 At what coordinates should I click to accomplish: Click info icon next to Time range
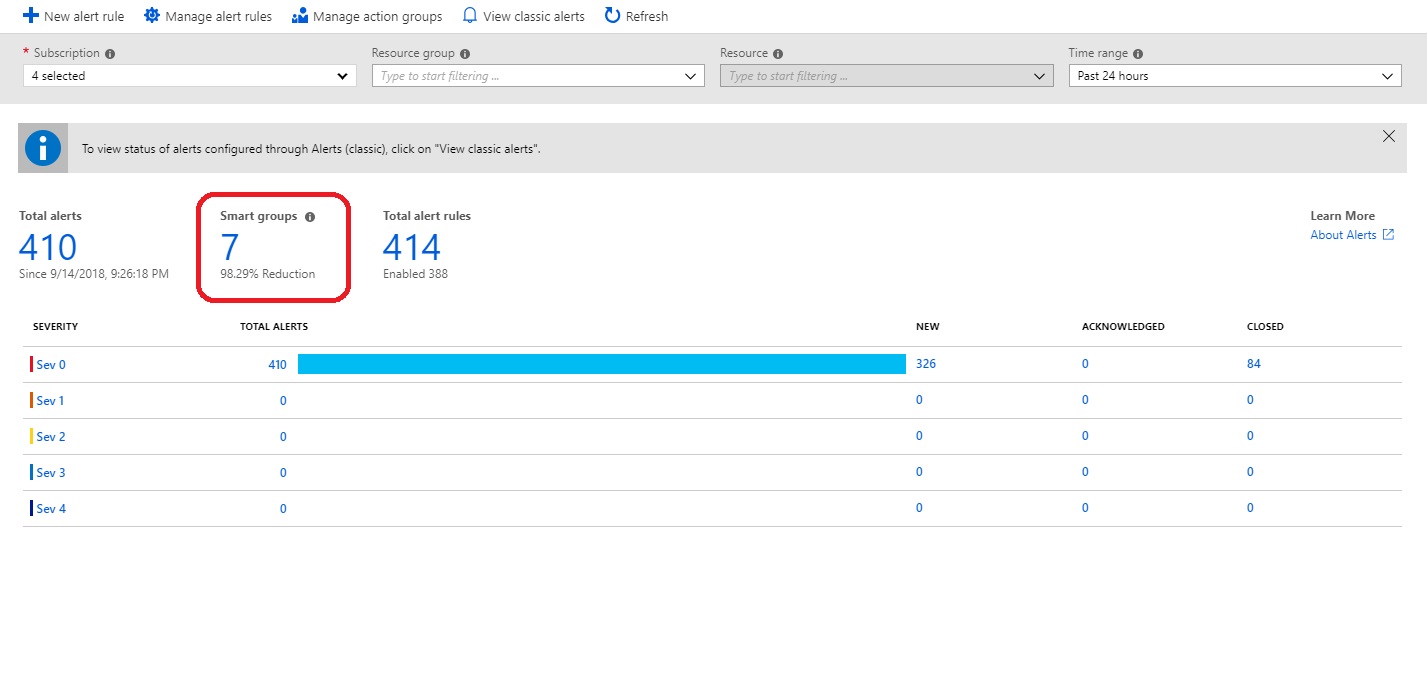(x=1138, y=54)
